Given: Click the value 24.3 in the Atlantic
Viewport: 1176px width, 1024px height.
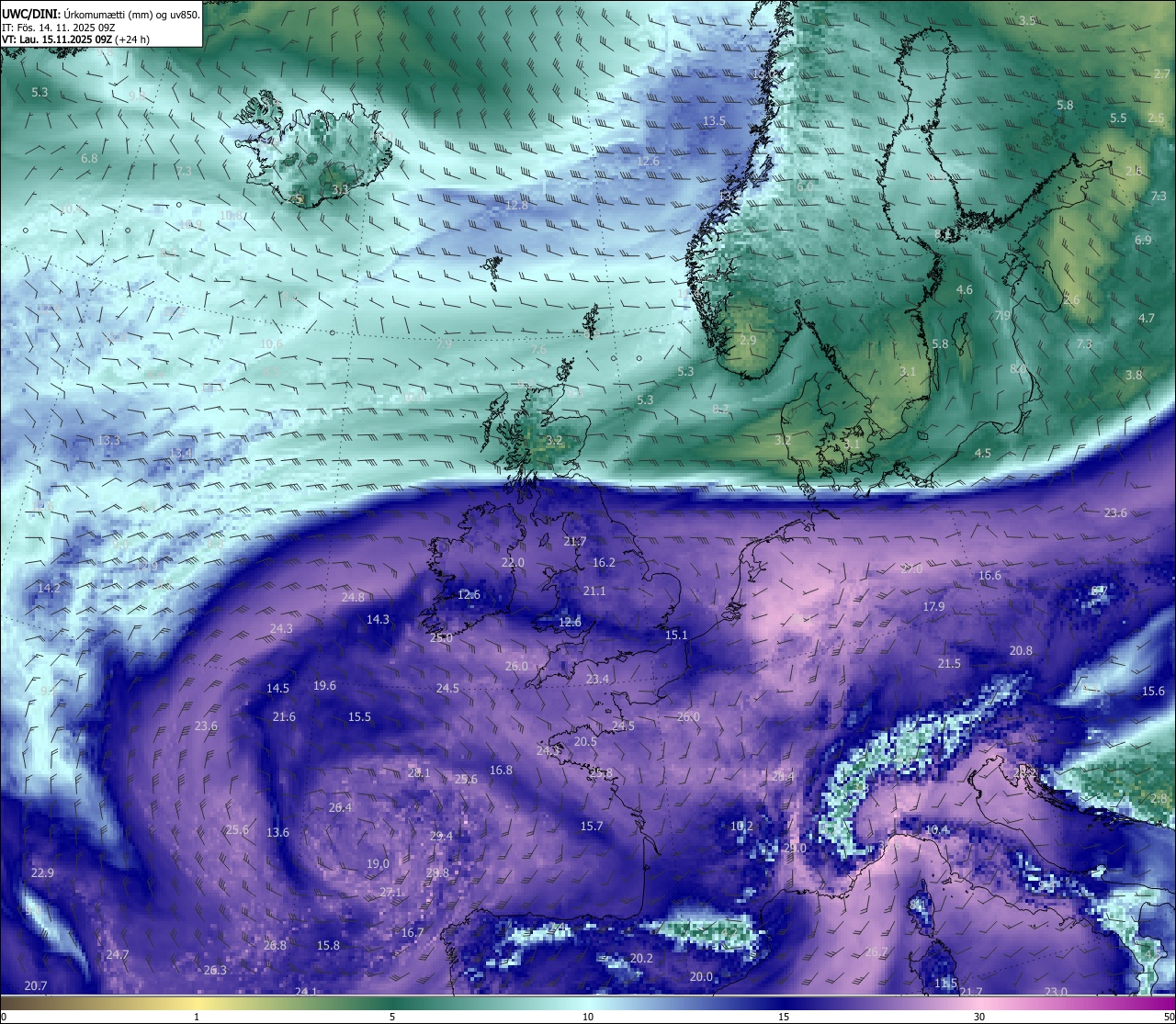Looking at the screenshot, I should (281, 628).
